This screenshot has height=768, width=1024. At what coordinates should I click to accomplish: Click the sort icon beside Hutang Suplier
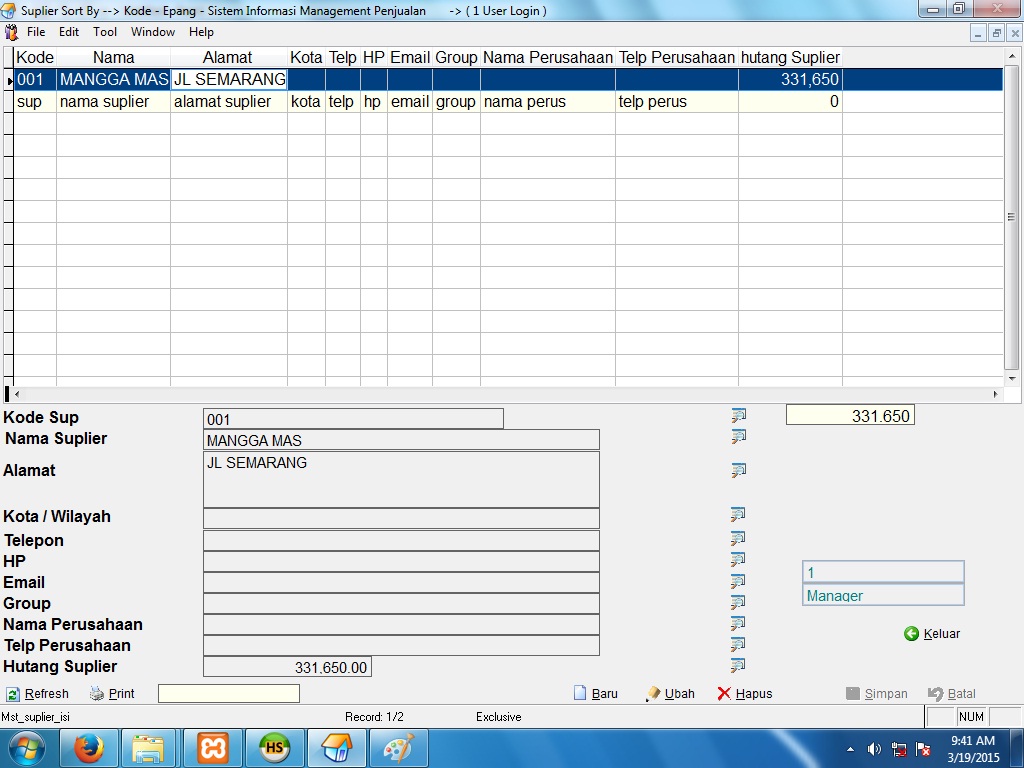coord(739,665)
